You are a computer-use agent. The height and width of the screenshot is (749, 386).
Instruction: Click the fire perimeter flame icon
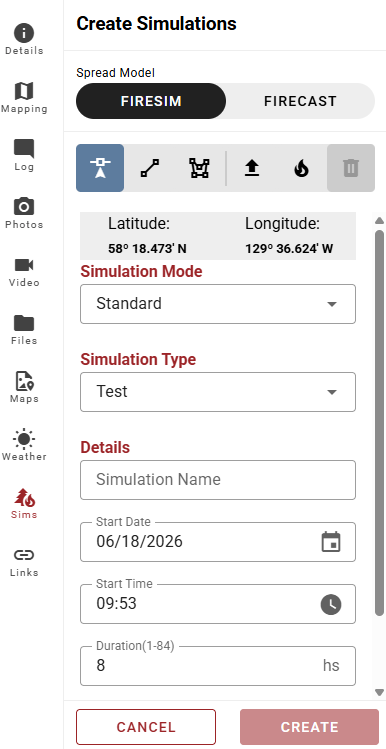301,168
